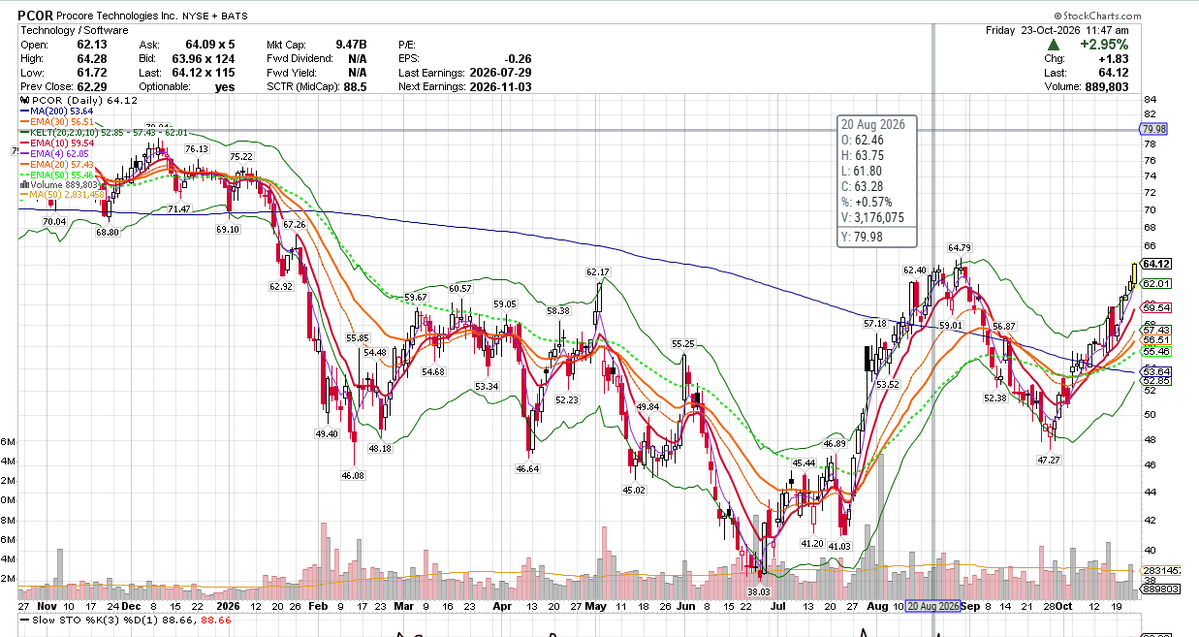The height and width of the screenshot is (637, 1199).
Task: Click the 46.64 April low annotation
Action: (x=528, y=469)
